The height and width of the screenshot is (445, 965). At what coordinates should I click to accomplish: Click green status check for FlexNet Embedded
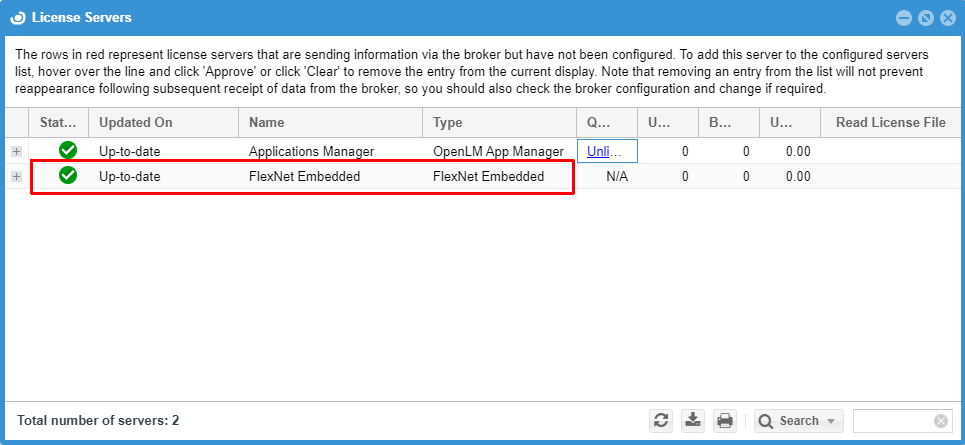tap(68, 176)
